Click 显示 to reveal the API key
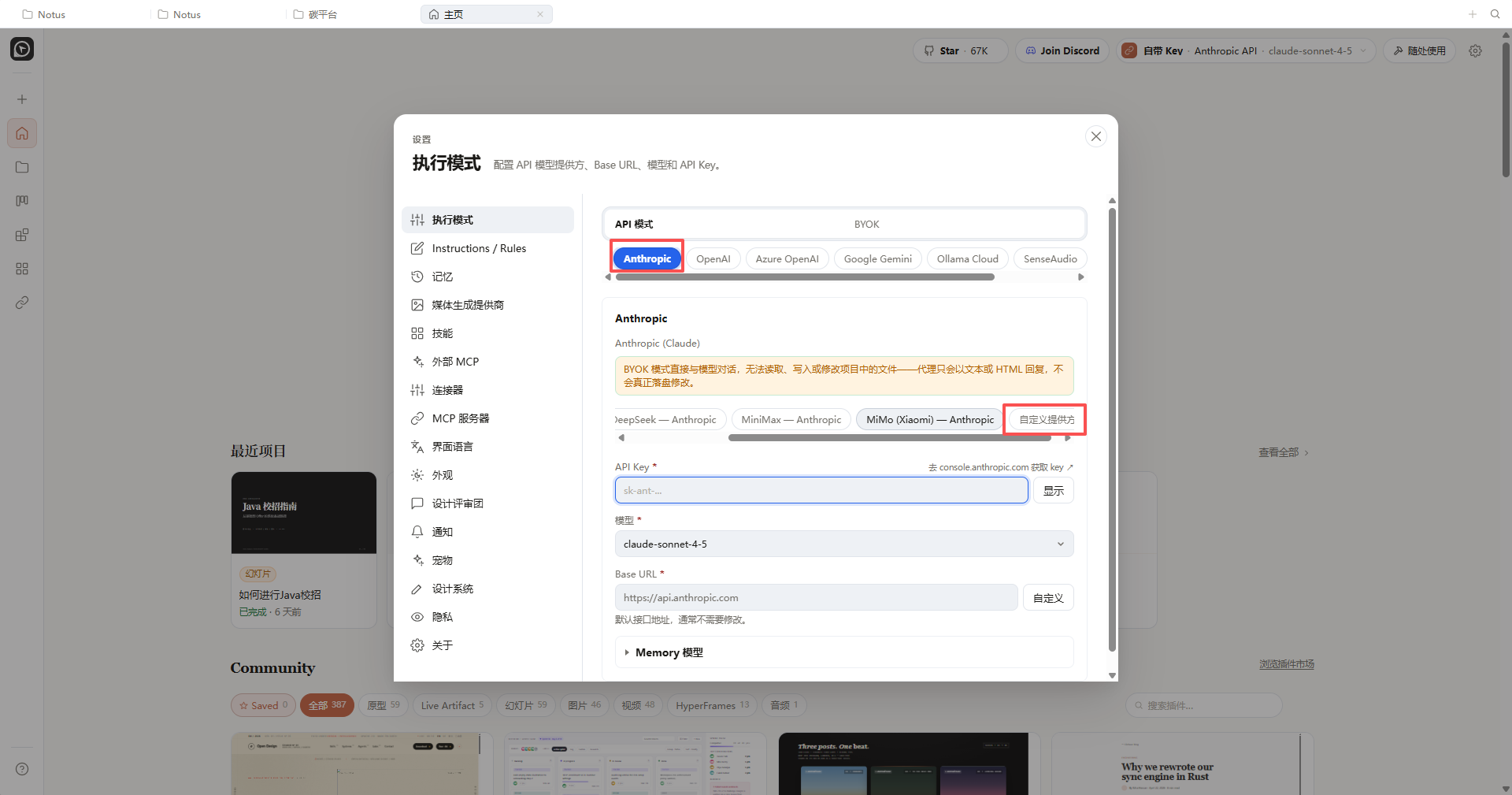 point(1054,490)
